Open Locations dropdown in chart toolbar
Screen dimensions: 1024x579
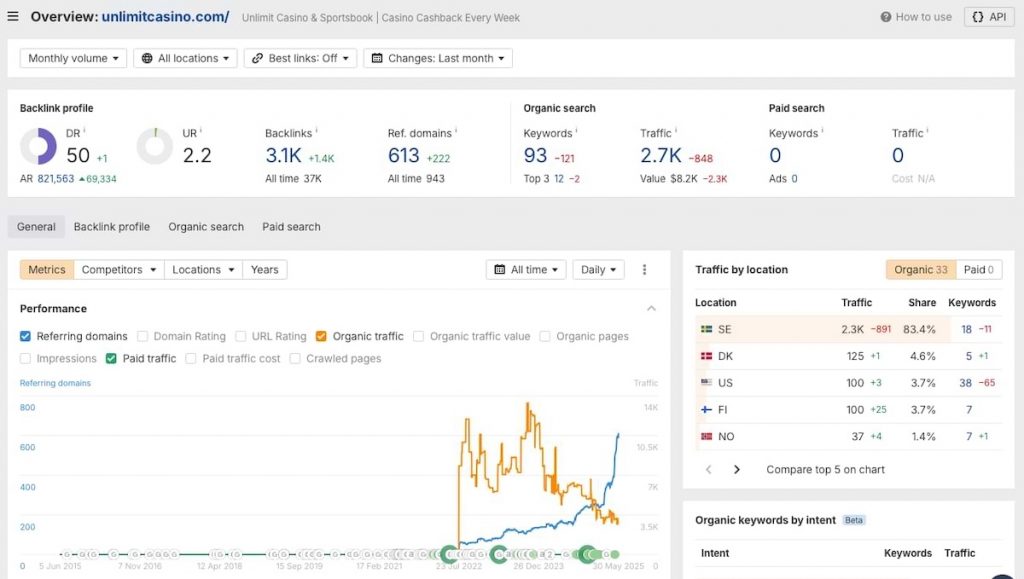[202, 270]
